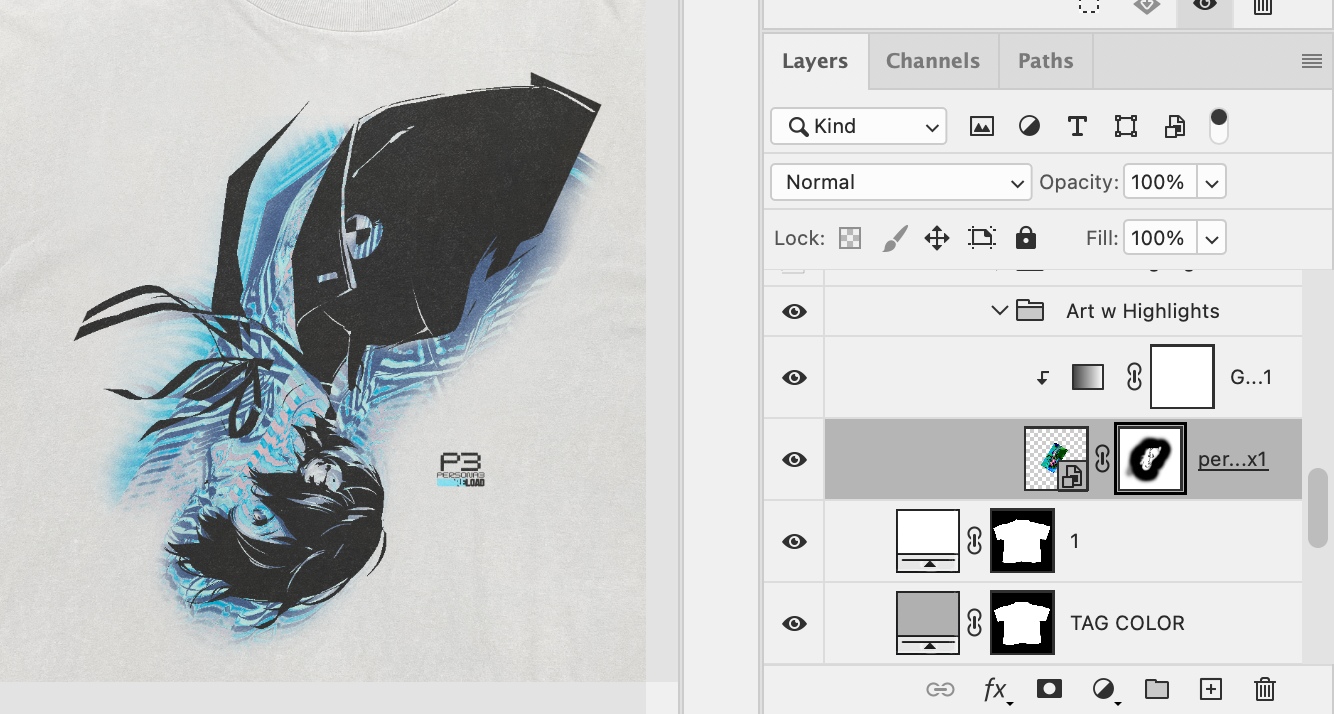Create a new group folder icon
This screenshot has height=714, width=1334.
click(x=1157, y=688)
